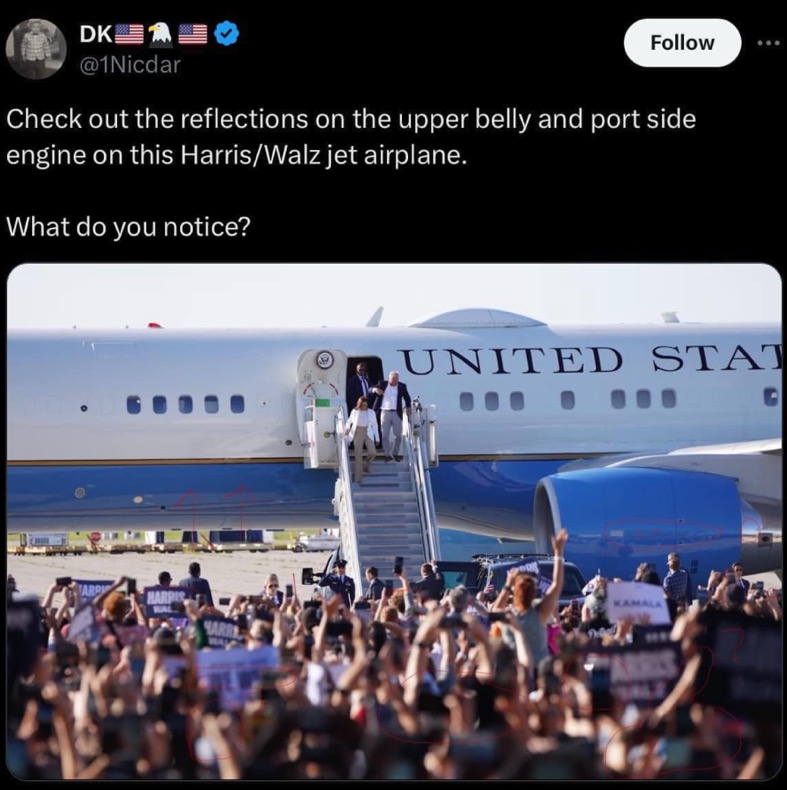Screen dimensions: 787x790
Task: Click the second American flag emoji
Action: [192, 34]
